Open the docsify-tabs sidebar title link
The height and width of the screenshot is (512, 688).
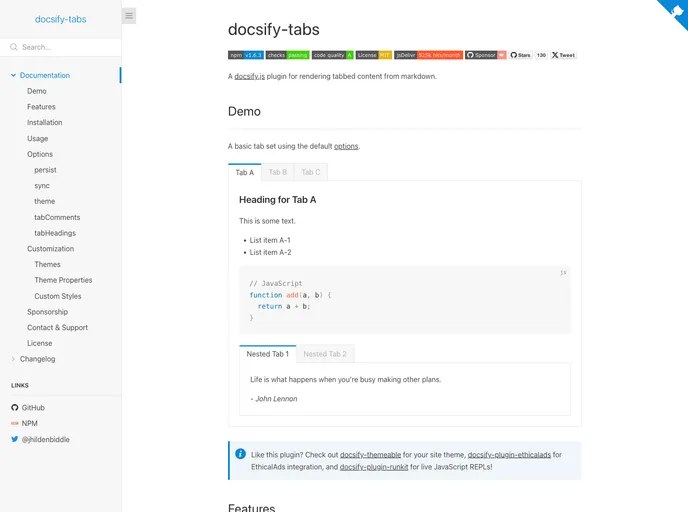(x=61, y=19)
